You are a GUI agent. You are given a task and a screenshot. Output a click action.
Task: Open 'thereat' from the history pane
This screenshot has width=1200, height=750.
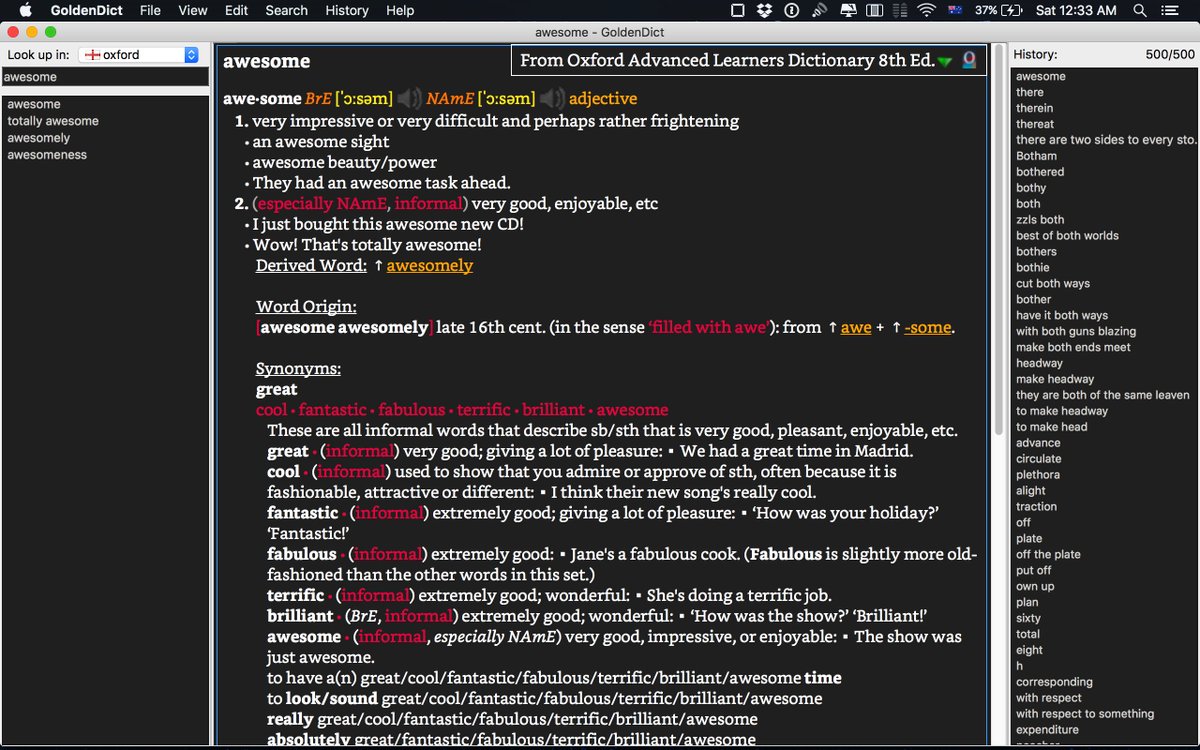(1035, 124)
